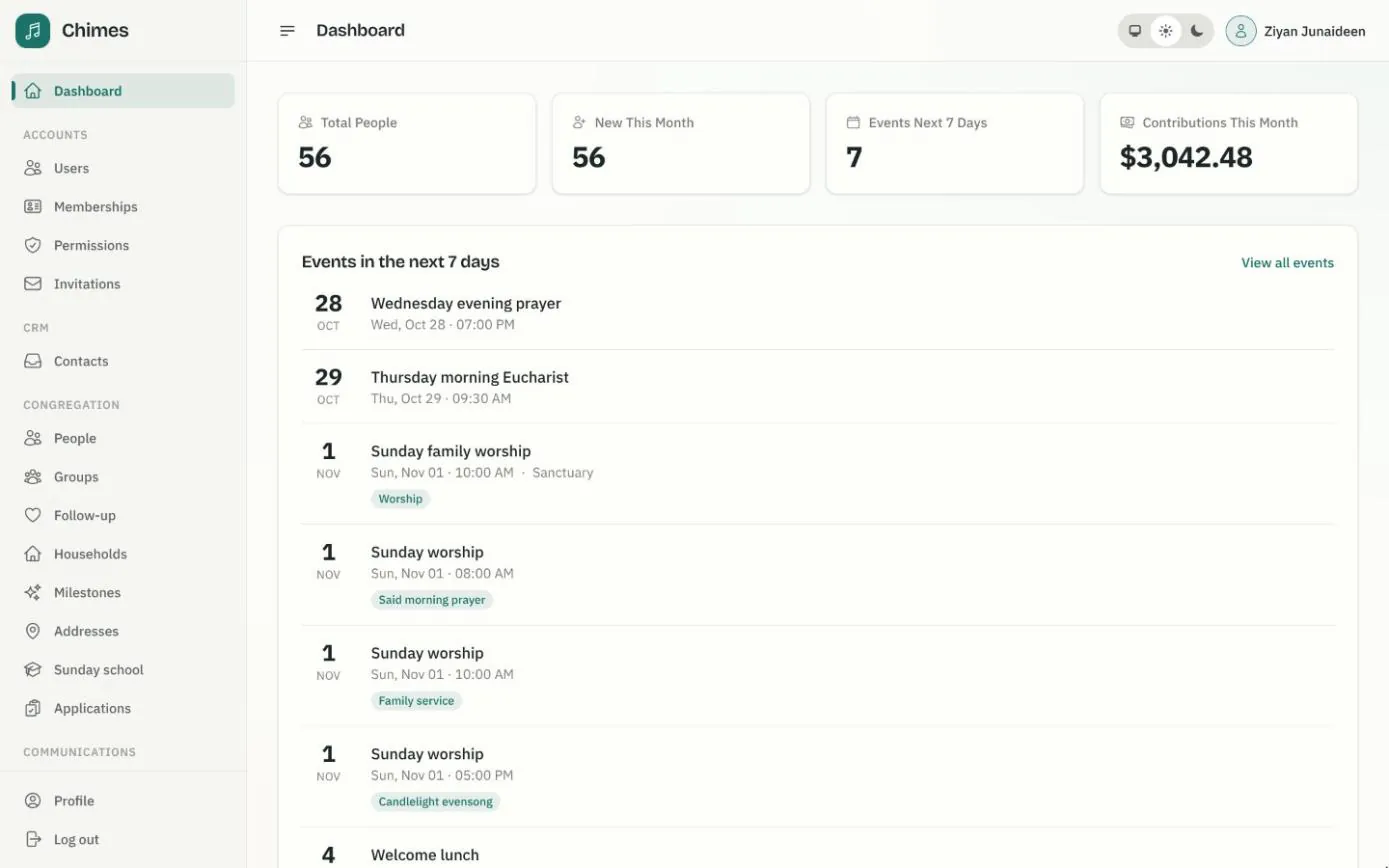Open the Thursday morning Eucharist event
This screenshot has width=1389, height=868.
[x=470, y=377]
